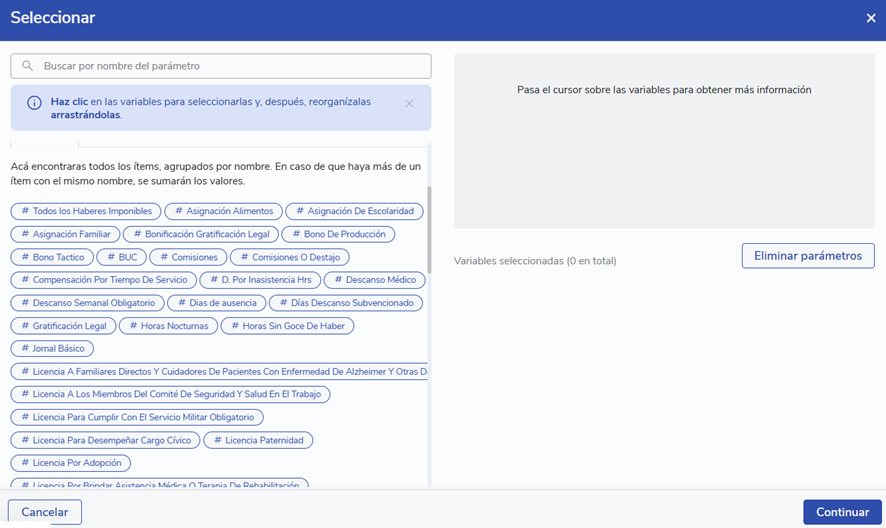This screenshot has height=528, width=886.
Task: Pick the Horas Nocturnas chip
Action: point(168,326)
